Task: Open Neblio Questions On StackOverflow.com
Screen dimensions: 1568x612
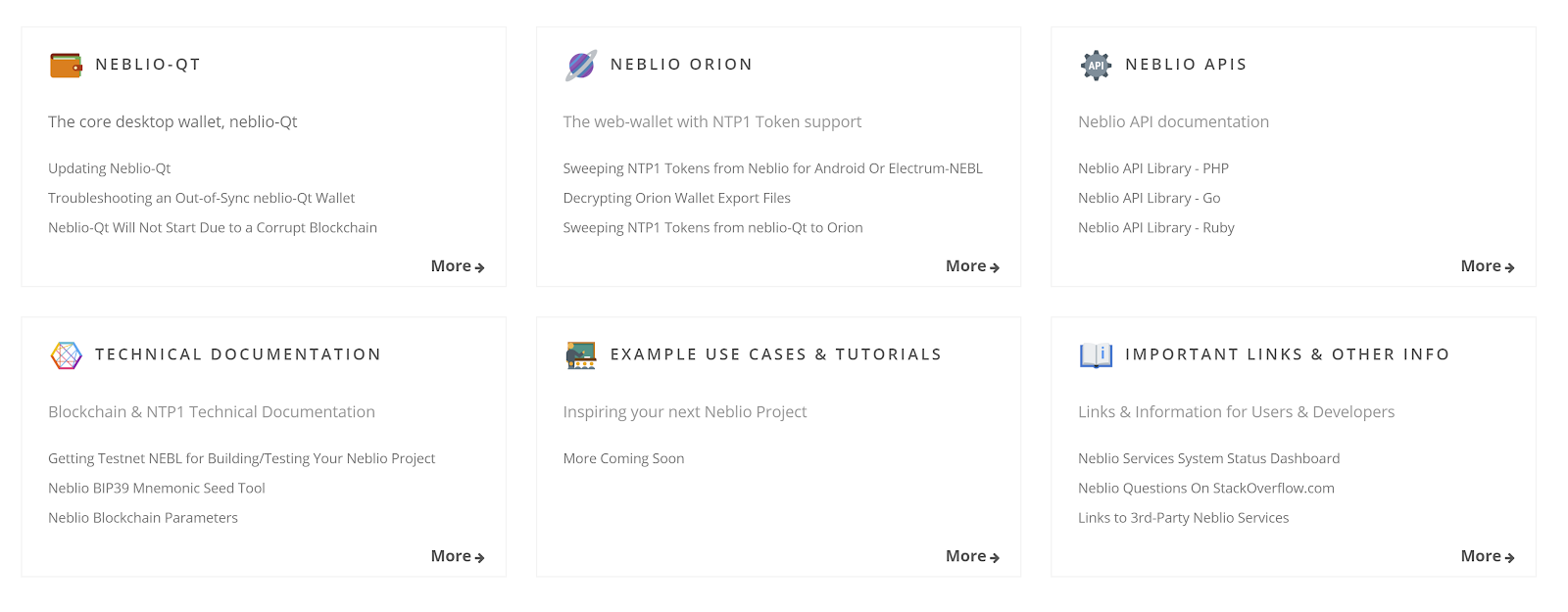Action: [x=1206, y=488]
